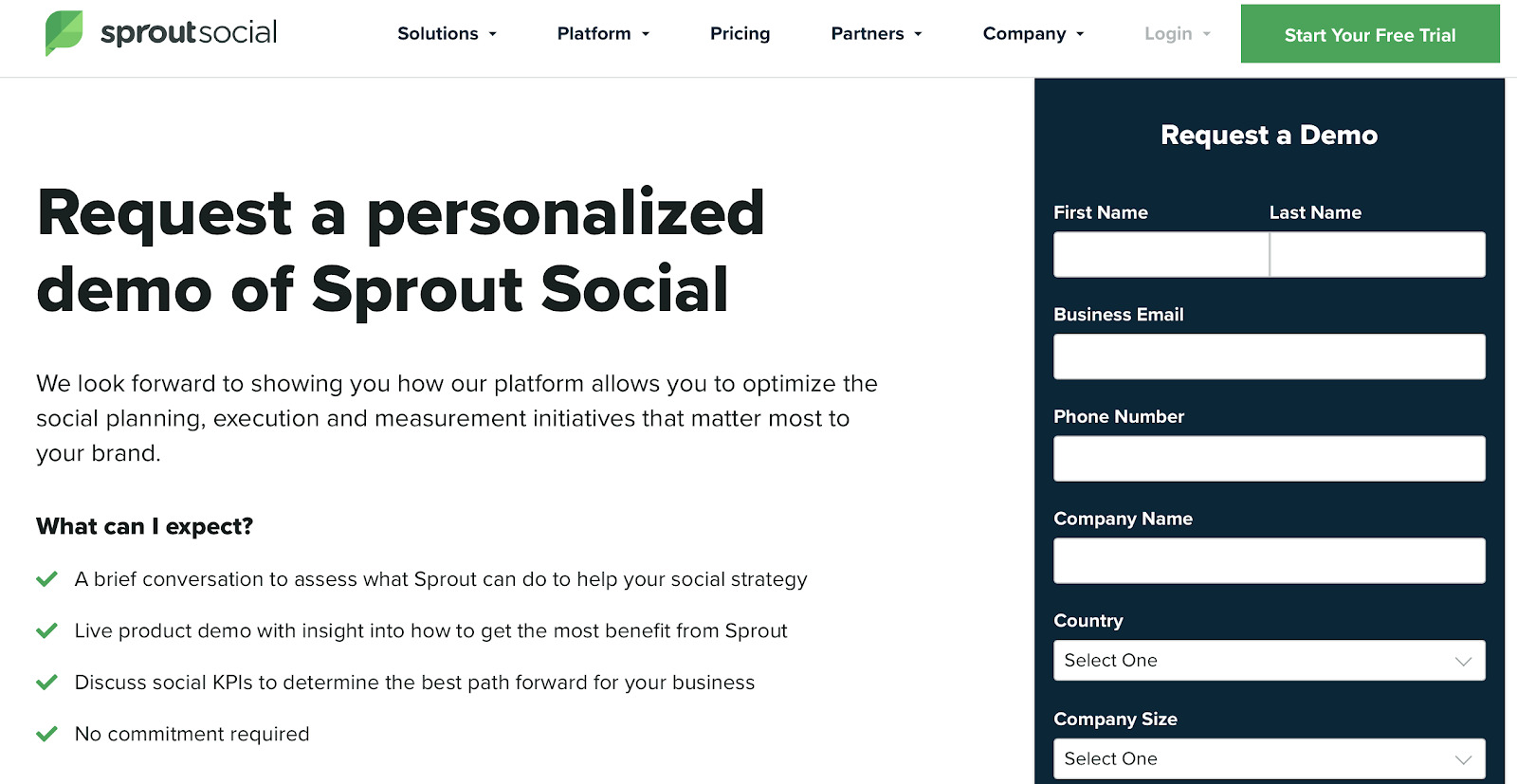Click the Start Your Free Trial button
This screenshot has width=1517, height=784.
[1370, 34]
